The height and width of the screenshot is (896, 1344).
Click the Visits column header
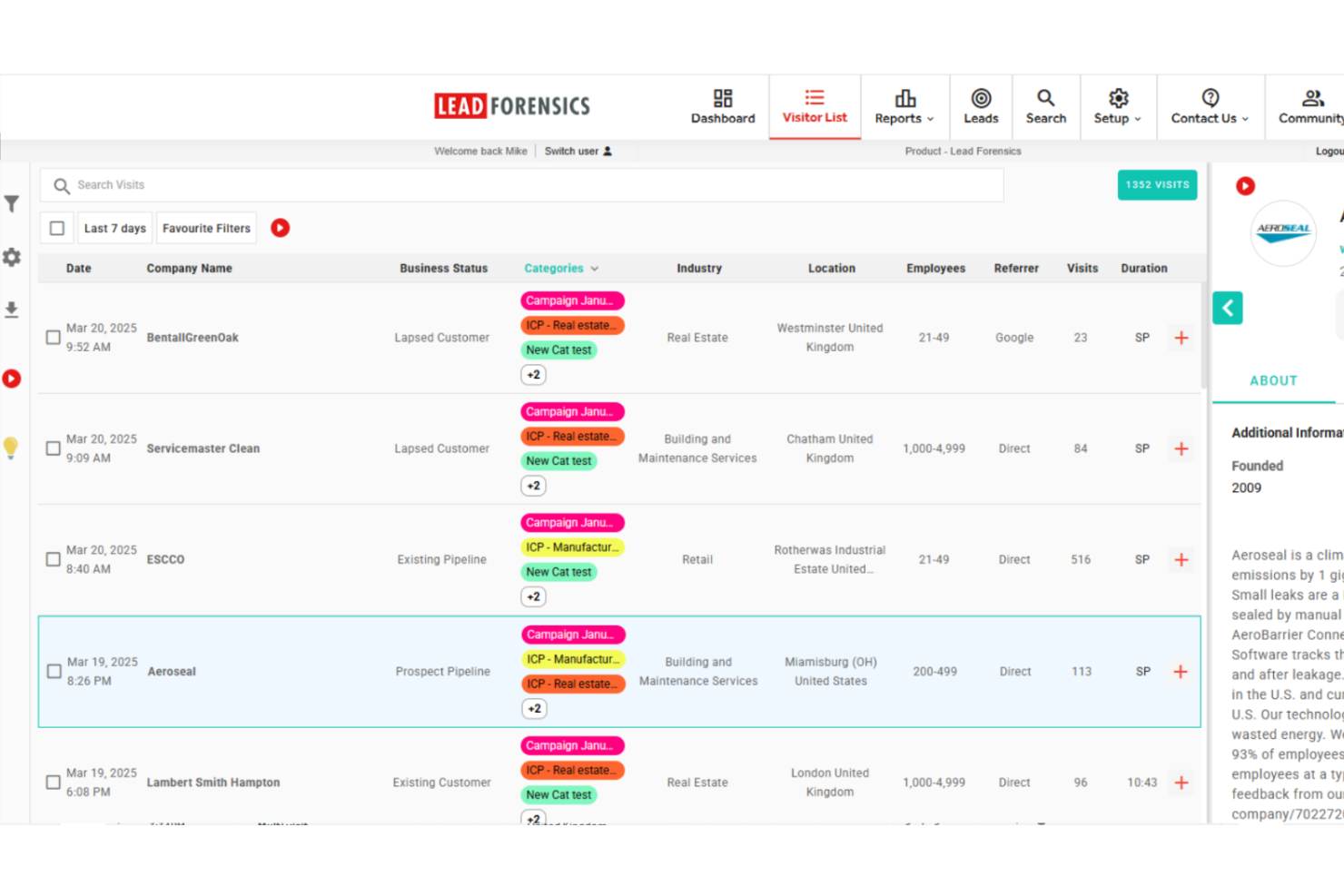pyautogui.click(x=1082, y=269)
